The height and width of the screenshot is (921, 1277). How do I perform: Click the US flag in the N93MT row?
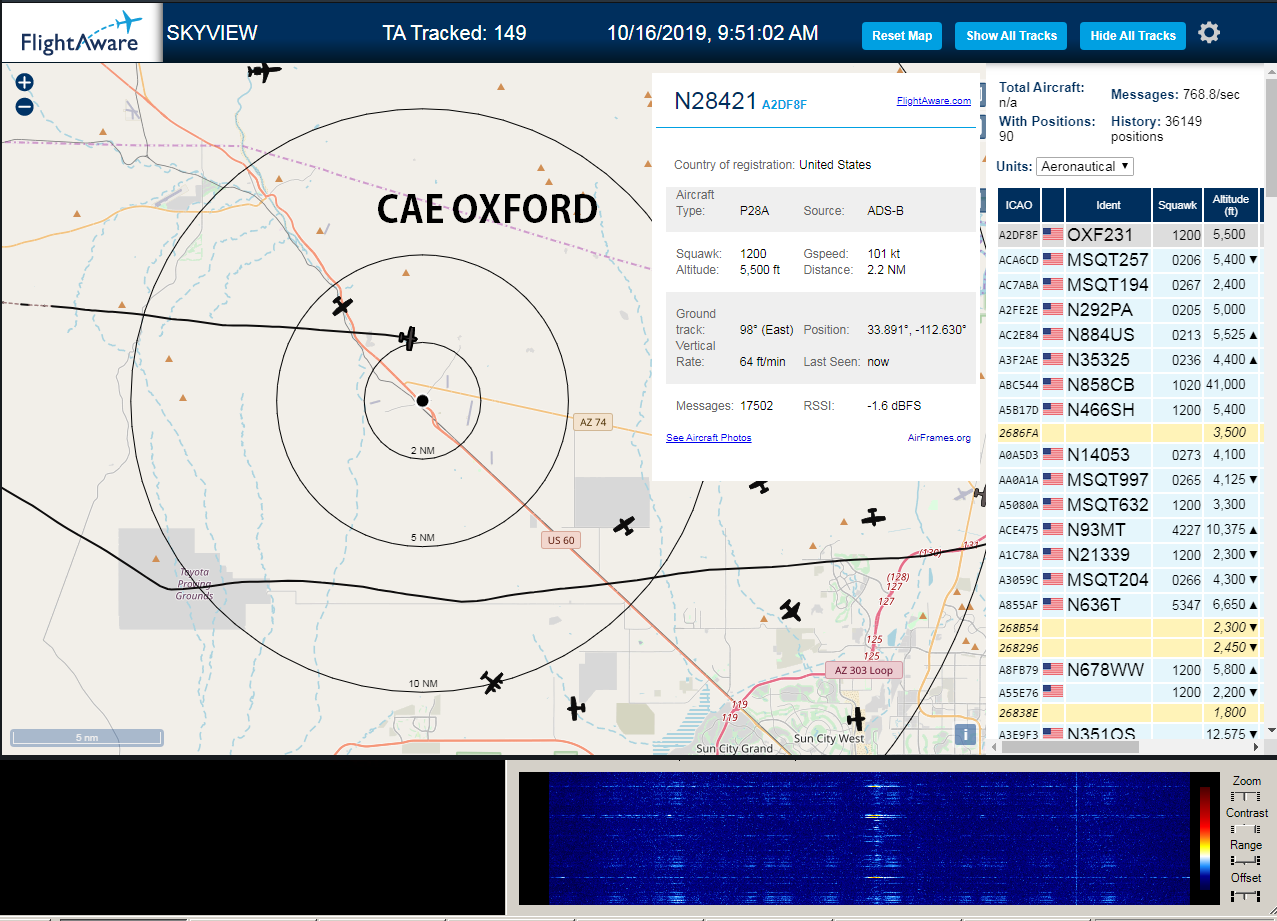[x=1053, y=530]
